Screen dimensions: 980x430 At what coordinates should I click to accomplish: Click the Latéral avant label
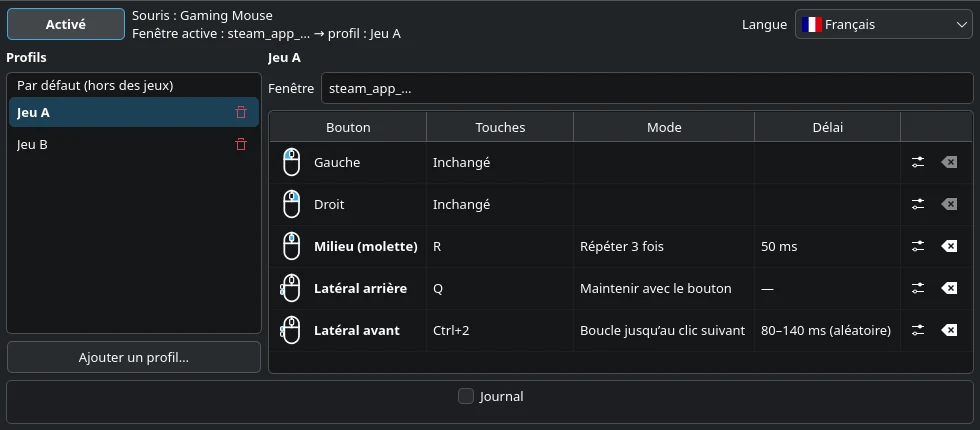356,330
